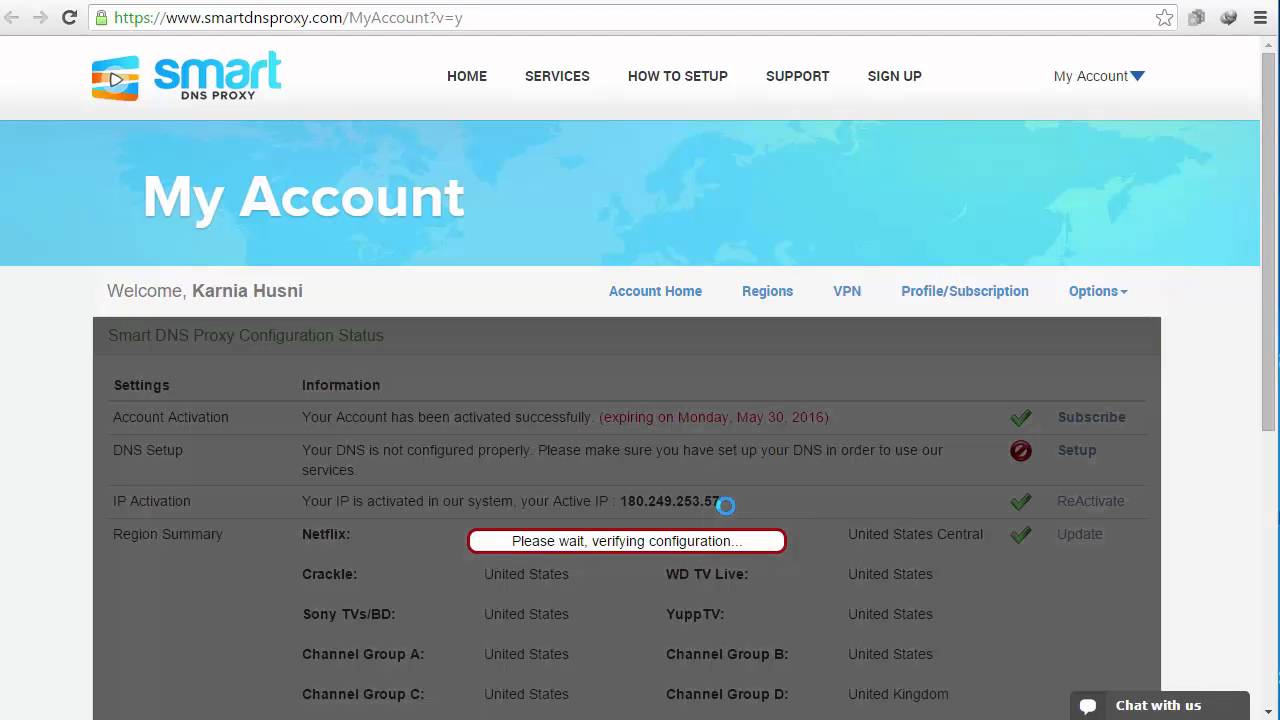The image size is (1280, 720).
Task: Click SIGN UP in the navigation
Action: tap(894, 76)
